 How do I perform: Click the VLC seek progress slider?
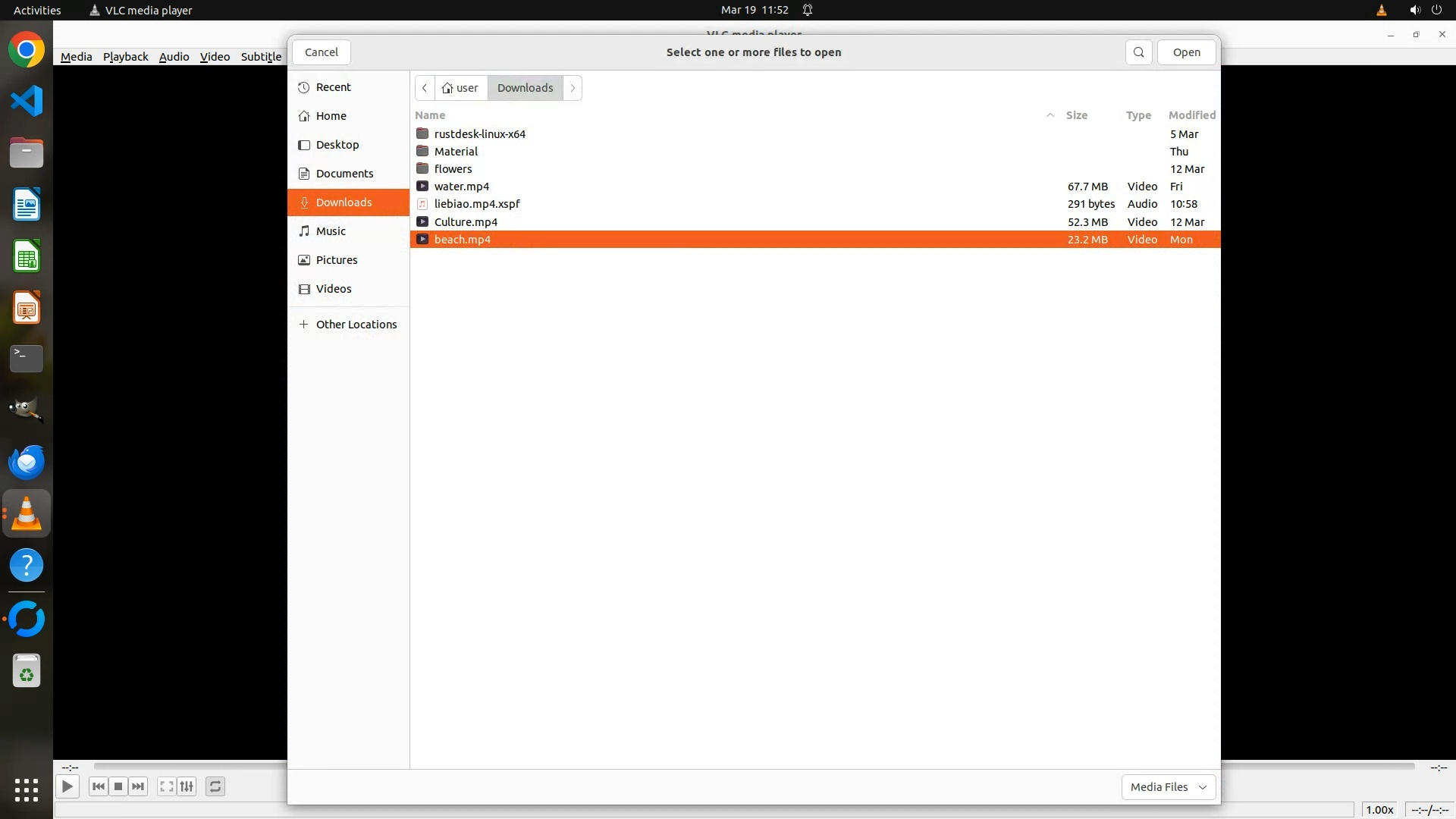pyautogui.click(x=190, y=767)
